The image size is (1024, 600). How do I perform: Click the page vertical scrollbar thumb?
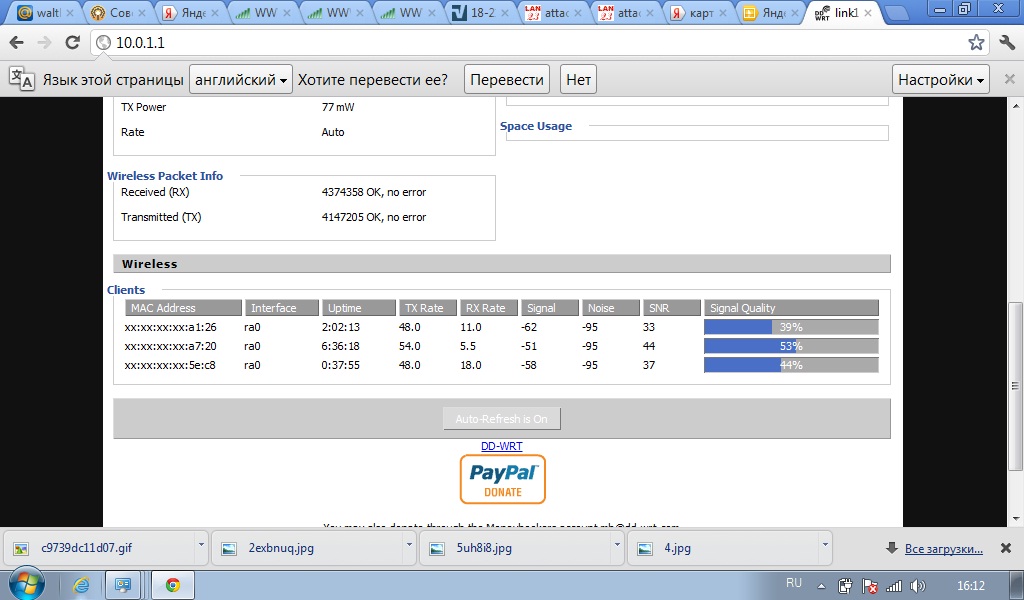coord(1015,385)
